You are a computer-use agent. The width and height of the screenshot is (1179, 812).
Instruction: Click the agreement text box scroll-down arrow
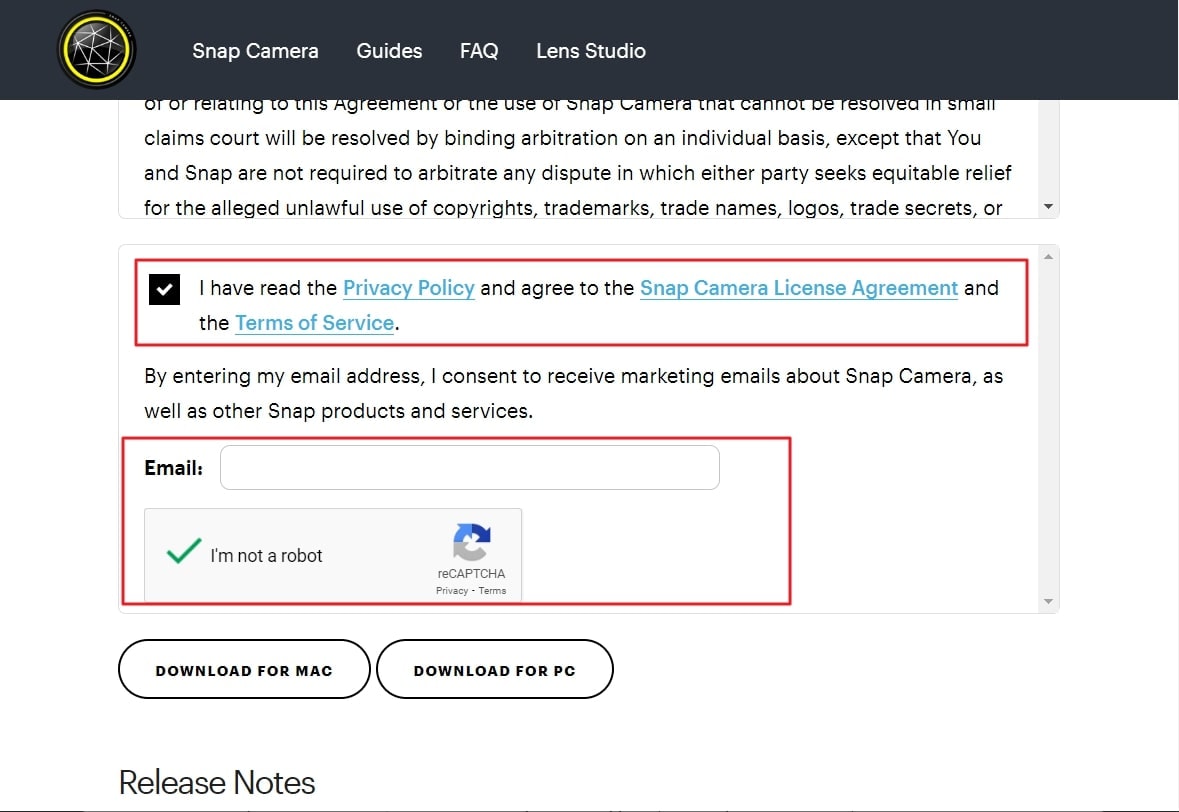tap(1048, 207)
